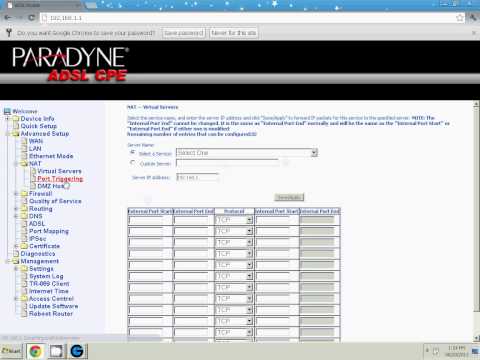480x360 pixels.
Task: Open Quality of Service page
Action: [x=55, y=201]
